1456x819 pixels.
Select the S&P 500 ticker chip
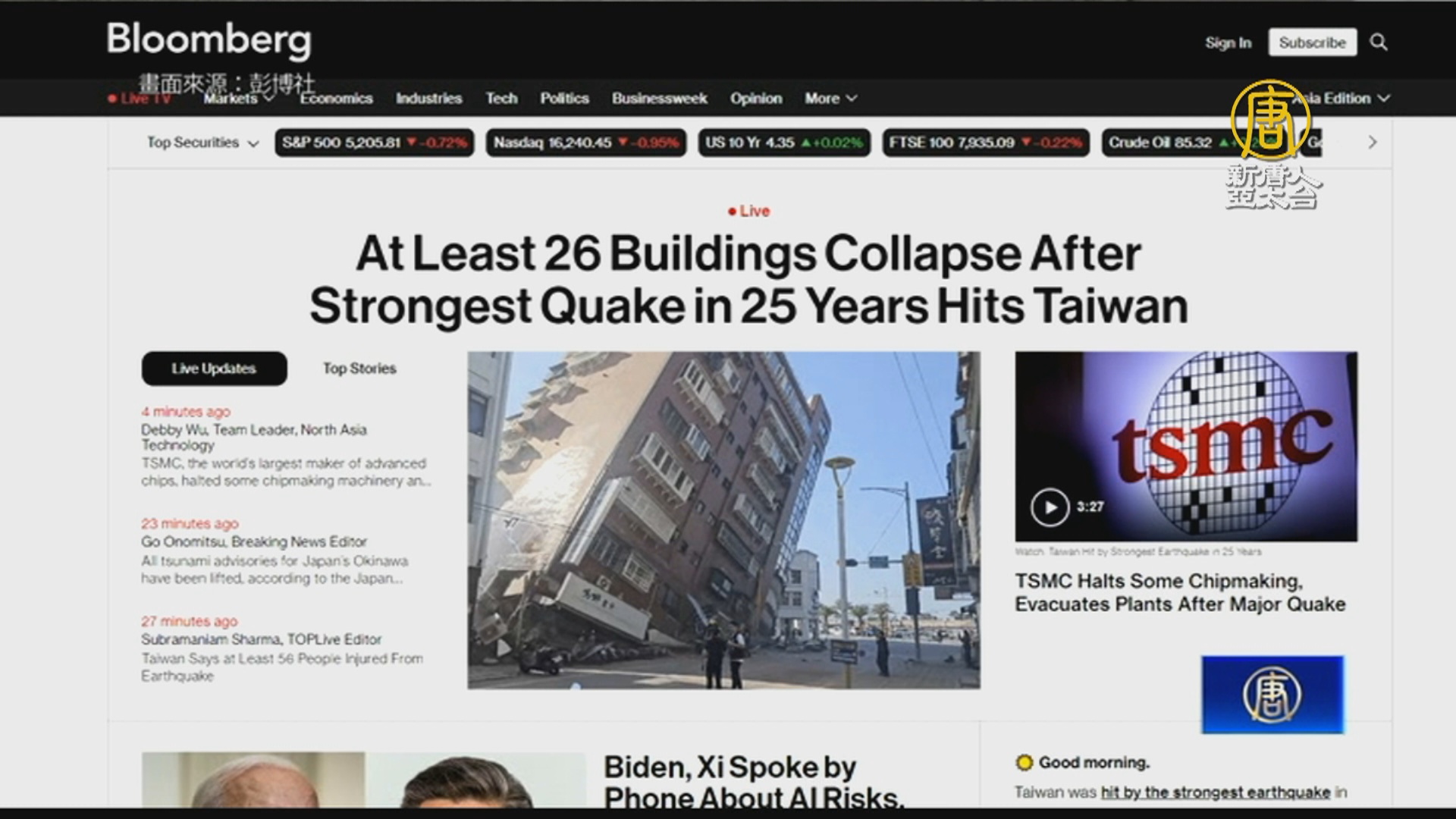[375, 143]
